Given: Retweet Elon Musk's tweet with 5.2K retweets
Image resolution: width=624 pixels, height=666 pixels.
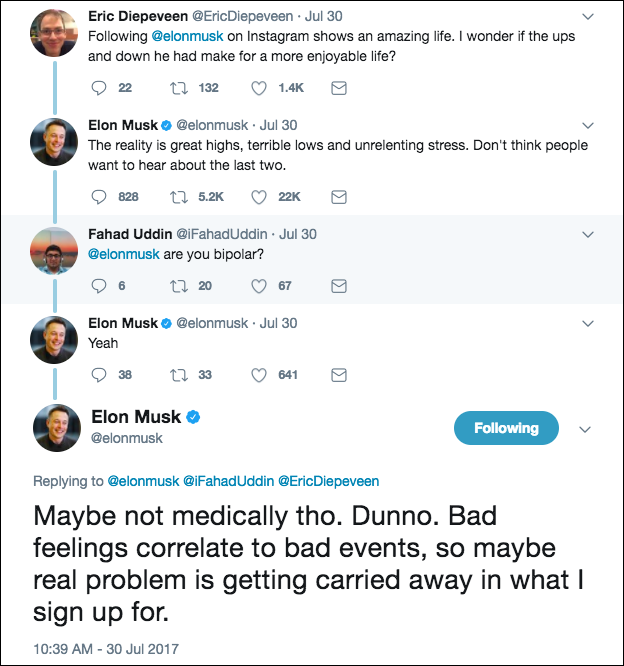Looking at the screenshot, I should (179, 196).
